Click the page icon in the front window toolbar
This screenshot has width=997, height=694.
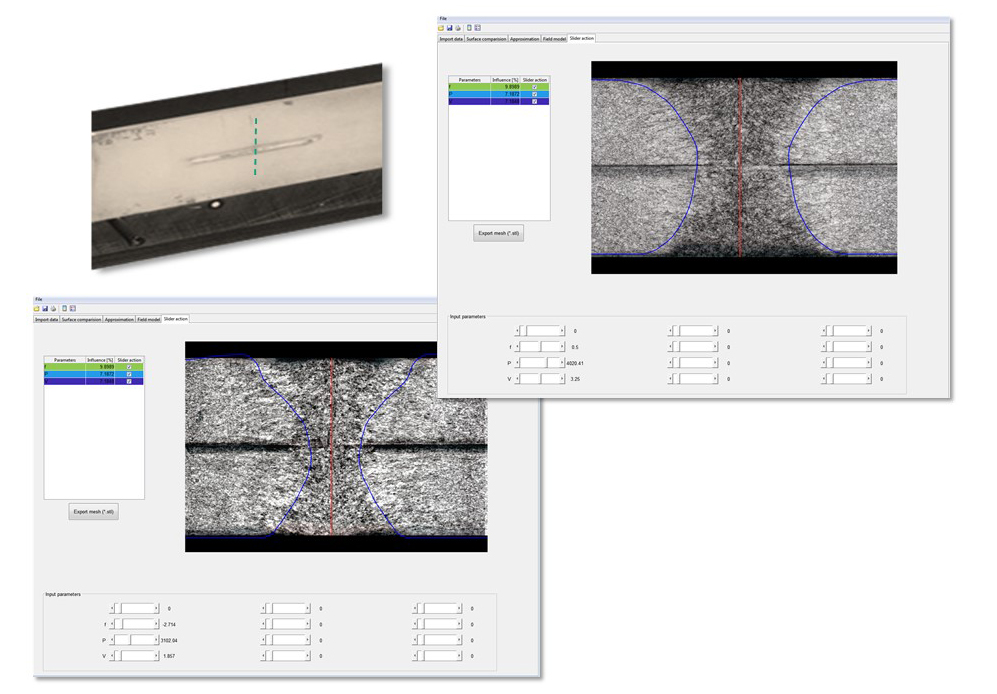469,28
